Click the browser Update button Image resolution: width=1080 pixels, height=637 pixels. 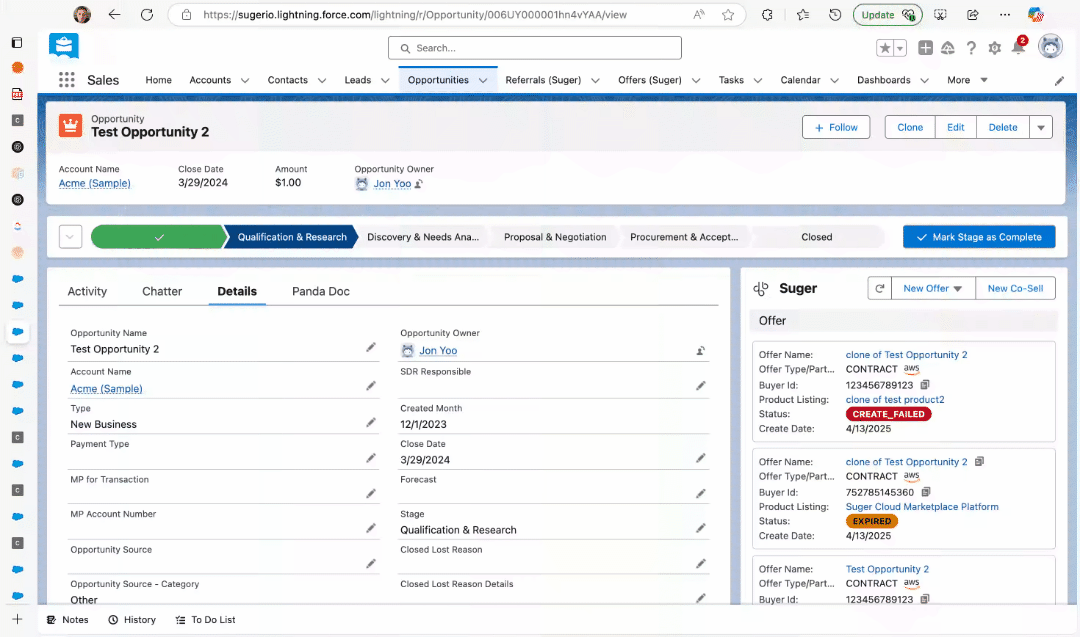(887, 14)
